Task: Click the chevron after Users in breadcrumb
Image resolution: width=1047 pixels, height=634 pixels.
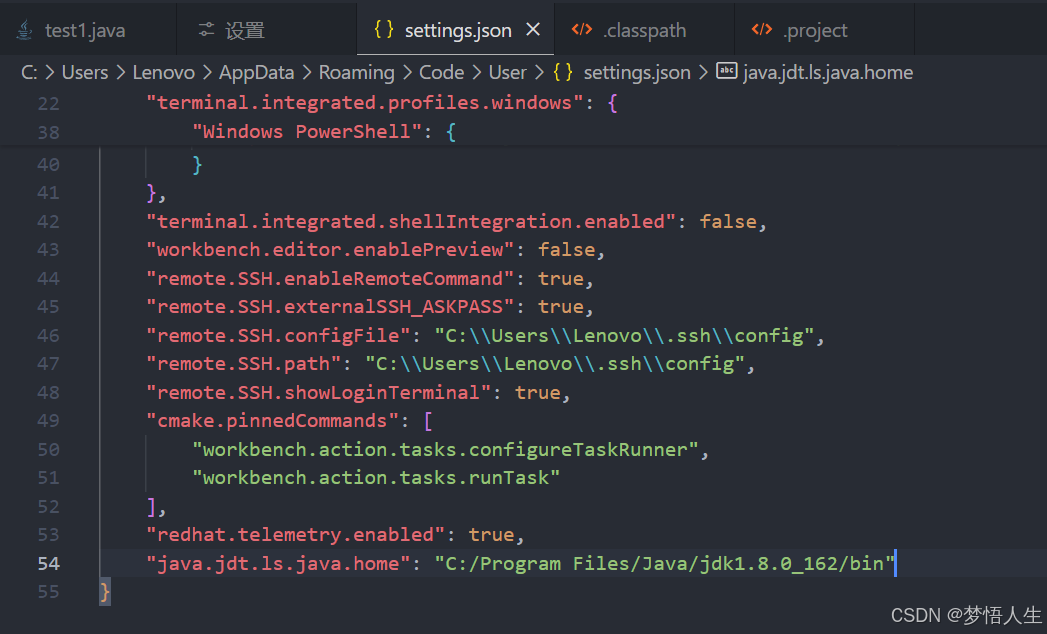Action: tap(120, 72)
